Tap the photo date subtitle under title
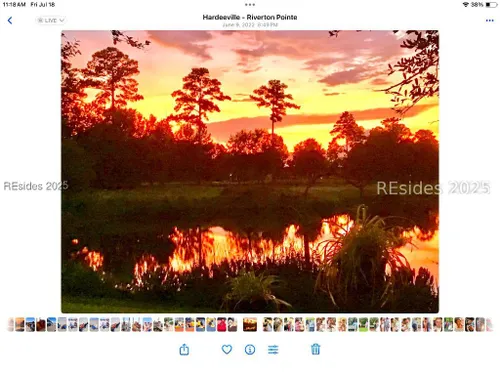The width and height of the screenshot is (500, 375). pyautogui.click(x=250, y=25)
